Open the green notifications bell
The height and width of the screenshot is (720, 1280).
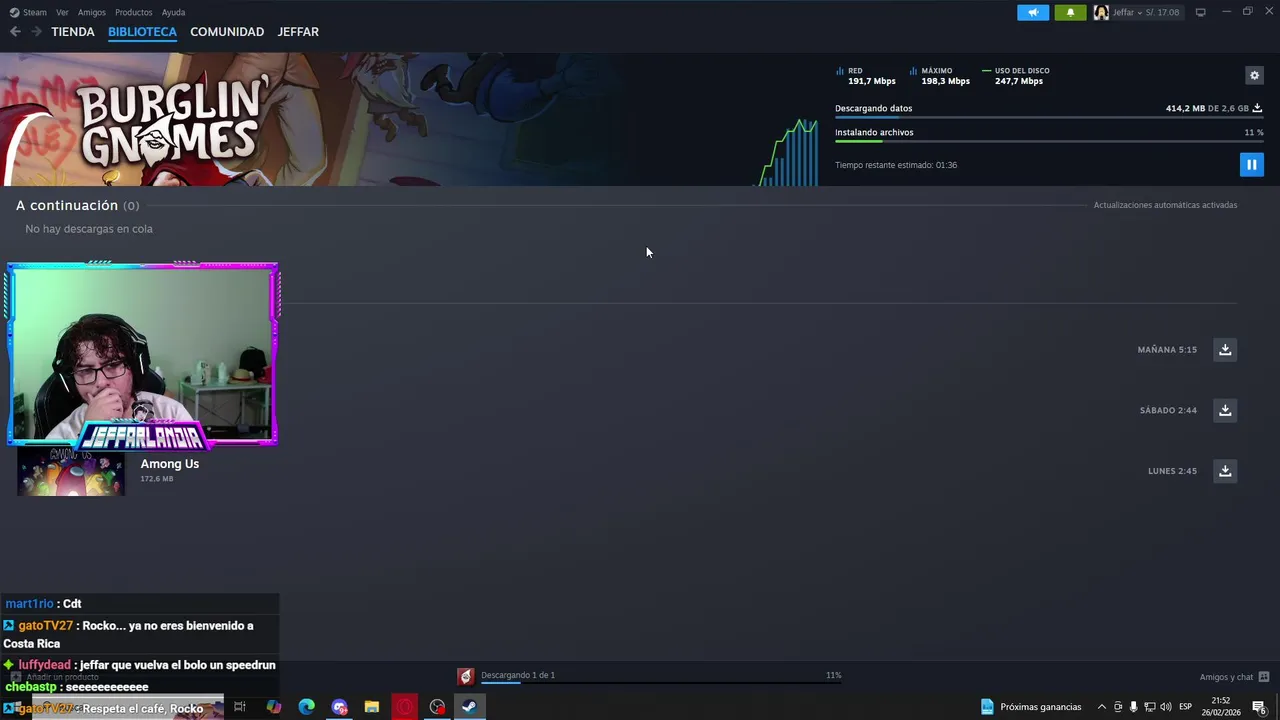(1070, 12)
